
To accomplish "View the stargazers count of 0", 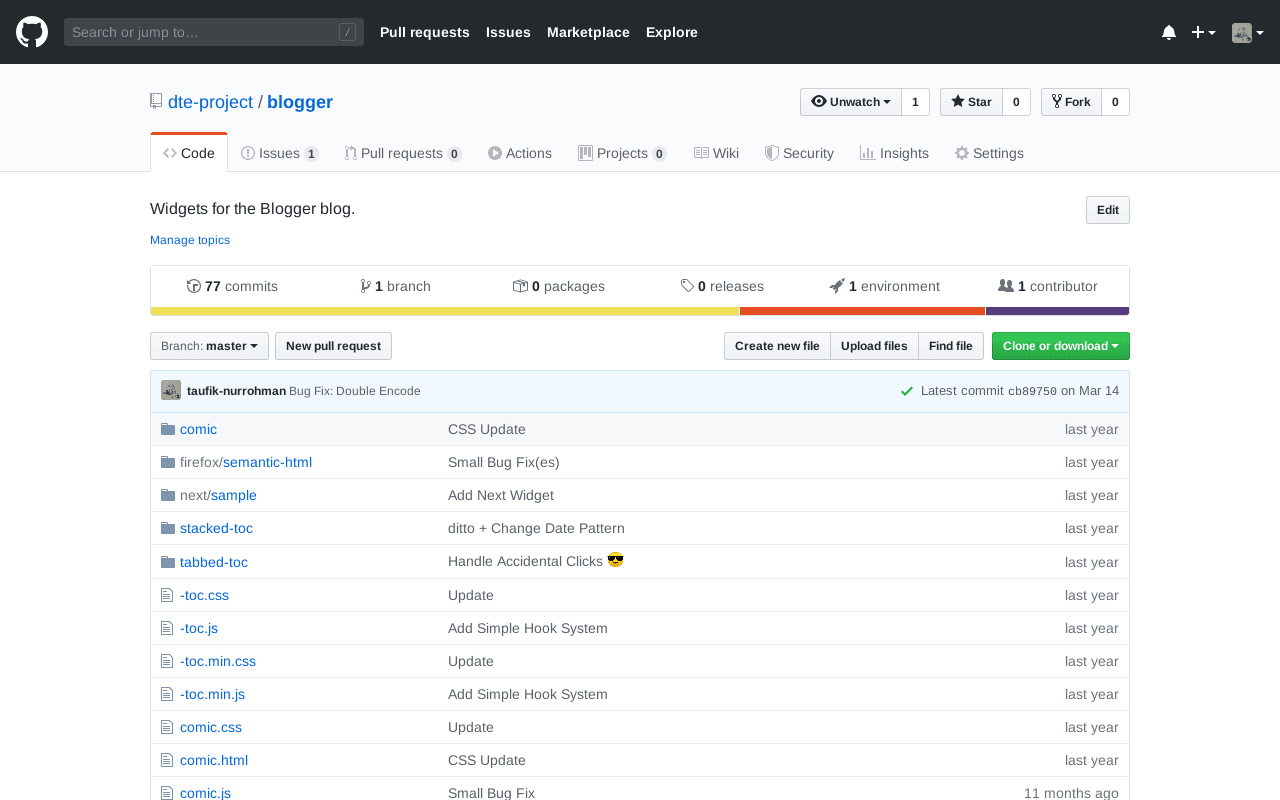I will 1016,102.
